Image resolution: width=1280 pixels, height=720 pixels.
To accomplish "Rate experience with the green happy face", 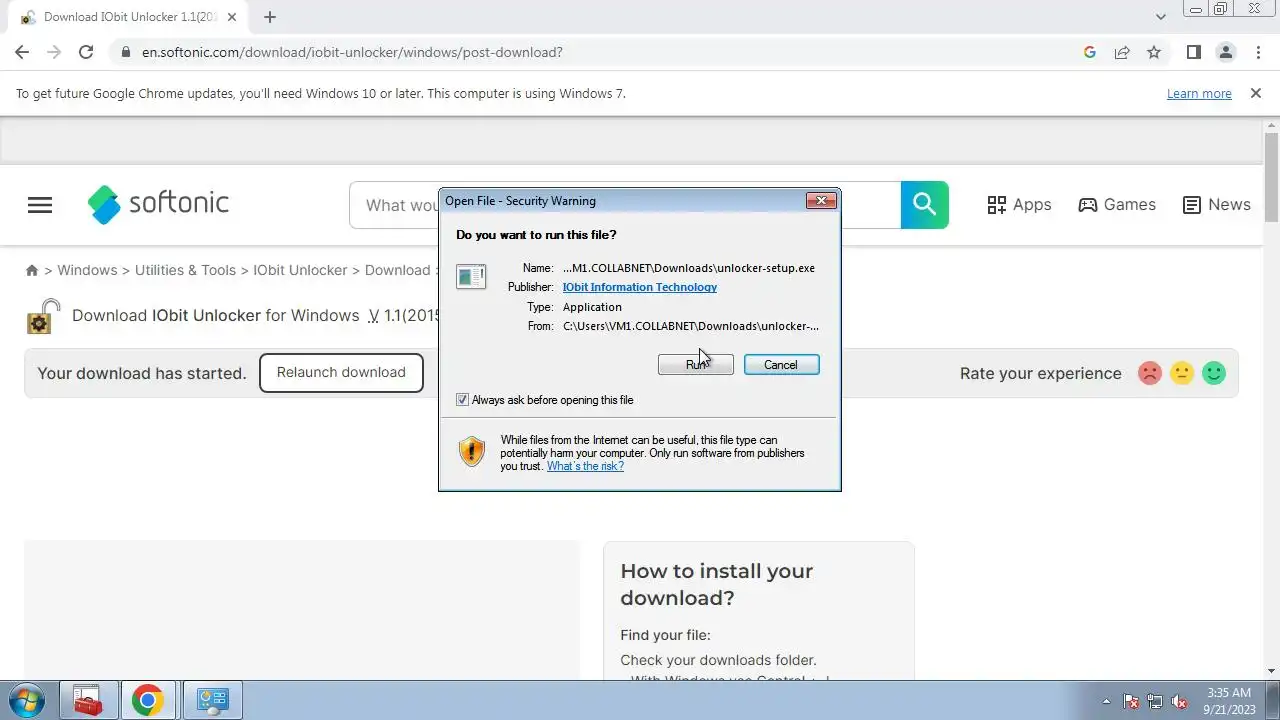I will (x=1214, y=373).
